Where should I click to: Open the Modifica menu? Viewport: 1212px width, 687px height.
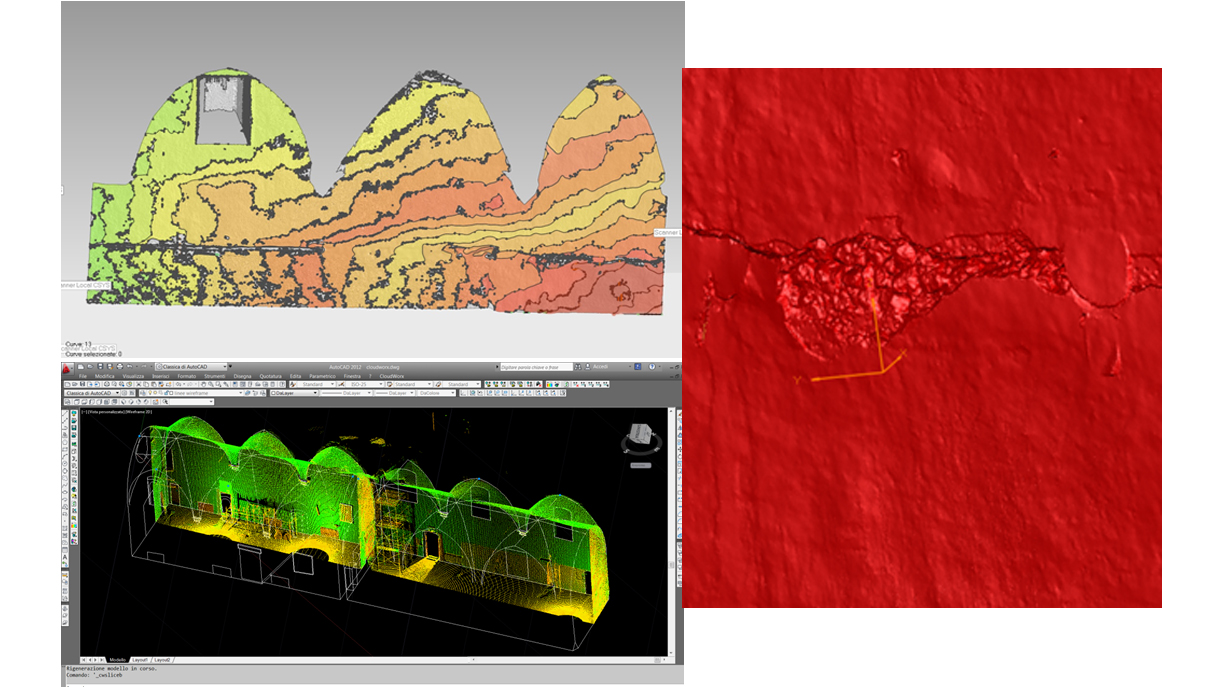(x=105, y=376)
